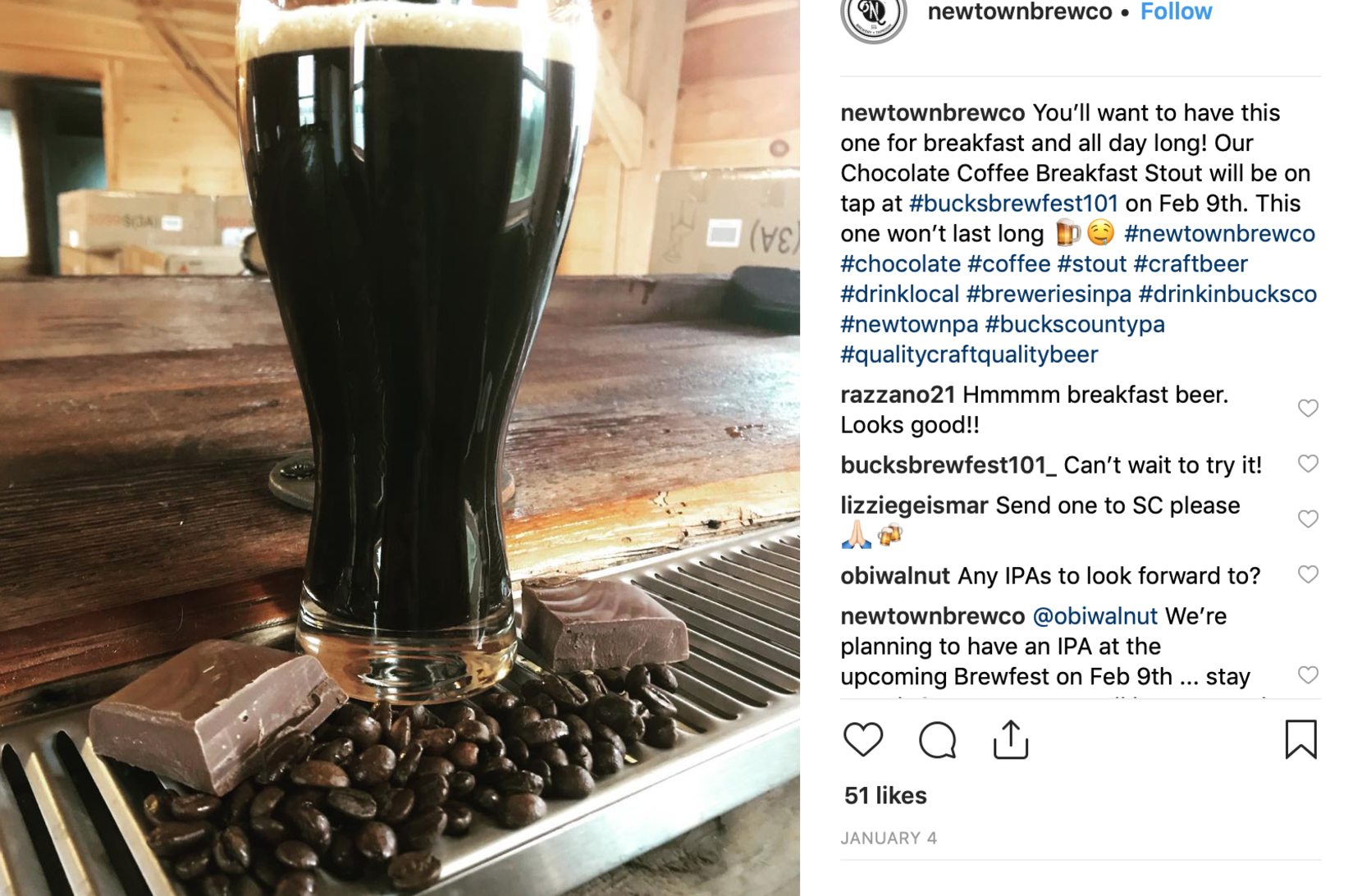Like newtownbrewco's reply to obiwalnut
The width and height of the screenshot is (1362, 896).
(x=1308, y=674)
